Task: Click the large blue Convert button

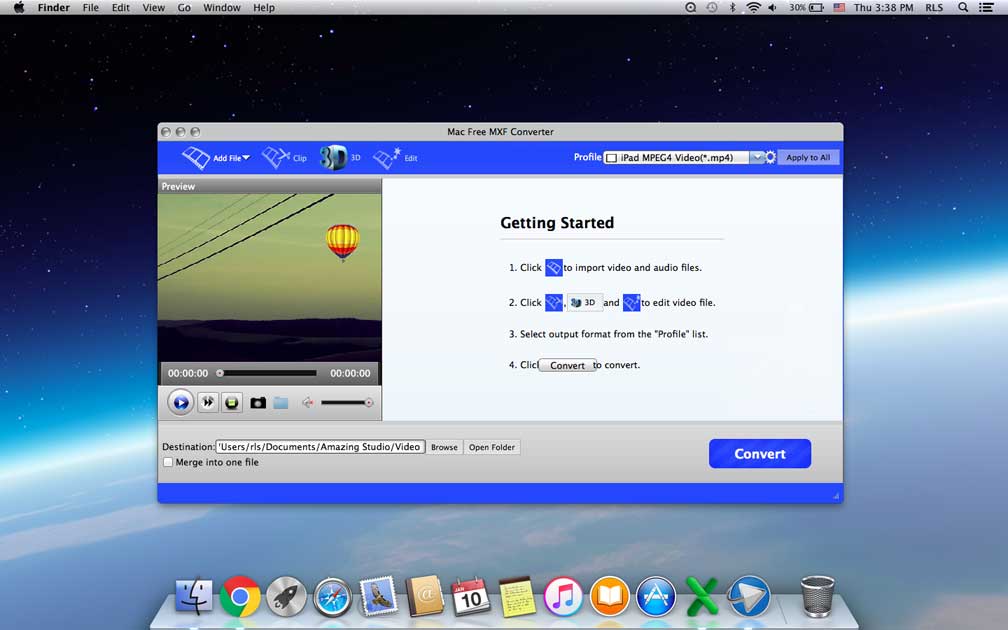Action: coord(760,454)
